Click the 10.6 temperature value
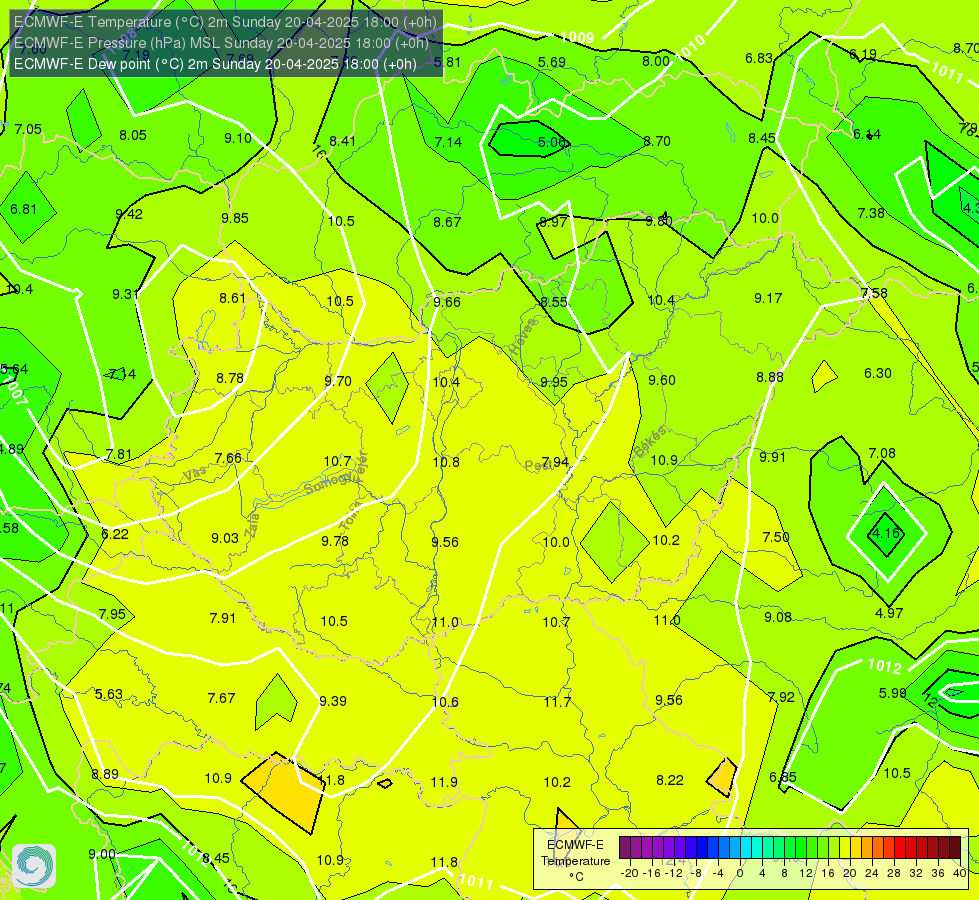979x900 pixels. [x=445, y=703]
